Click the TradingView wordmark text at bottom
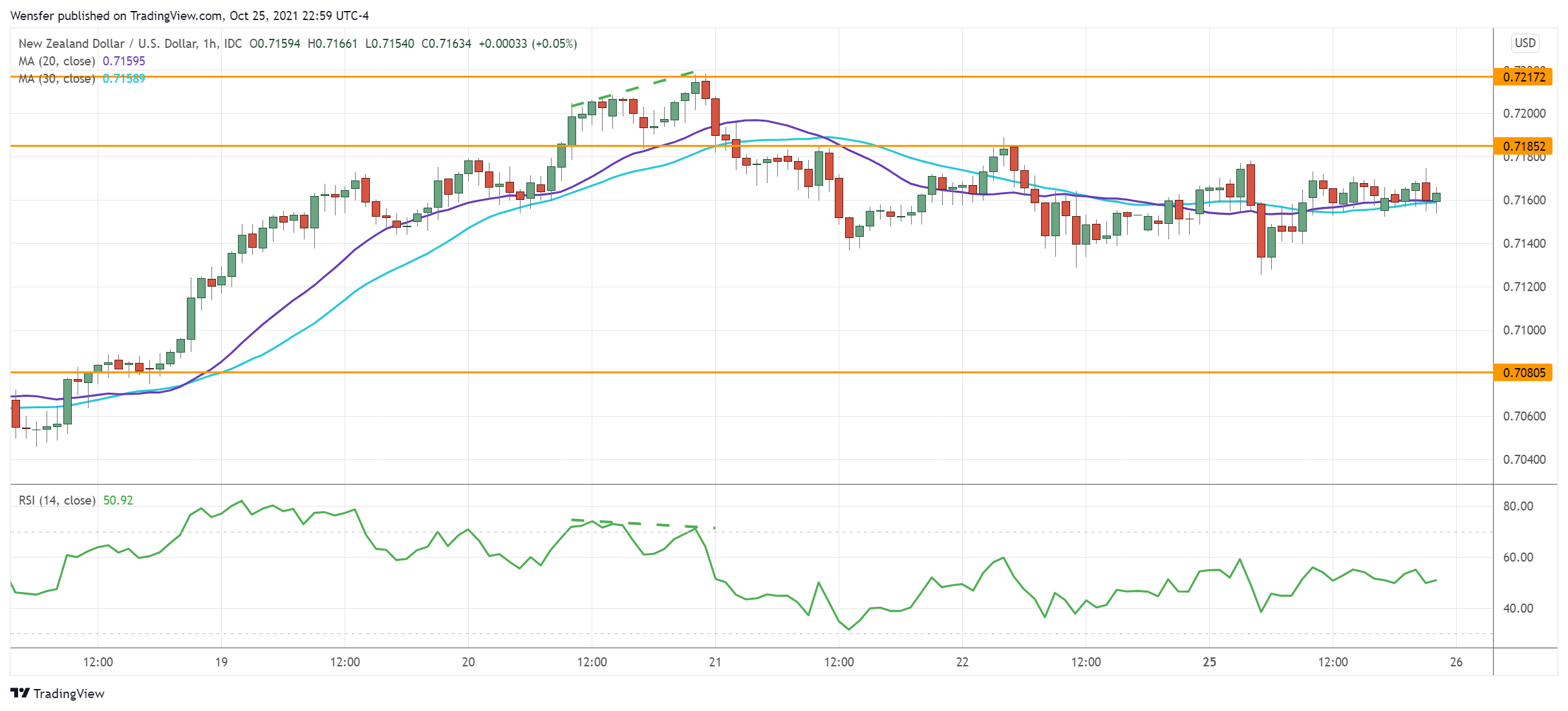 pos(69,694)
